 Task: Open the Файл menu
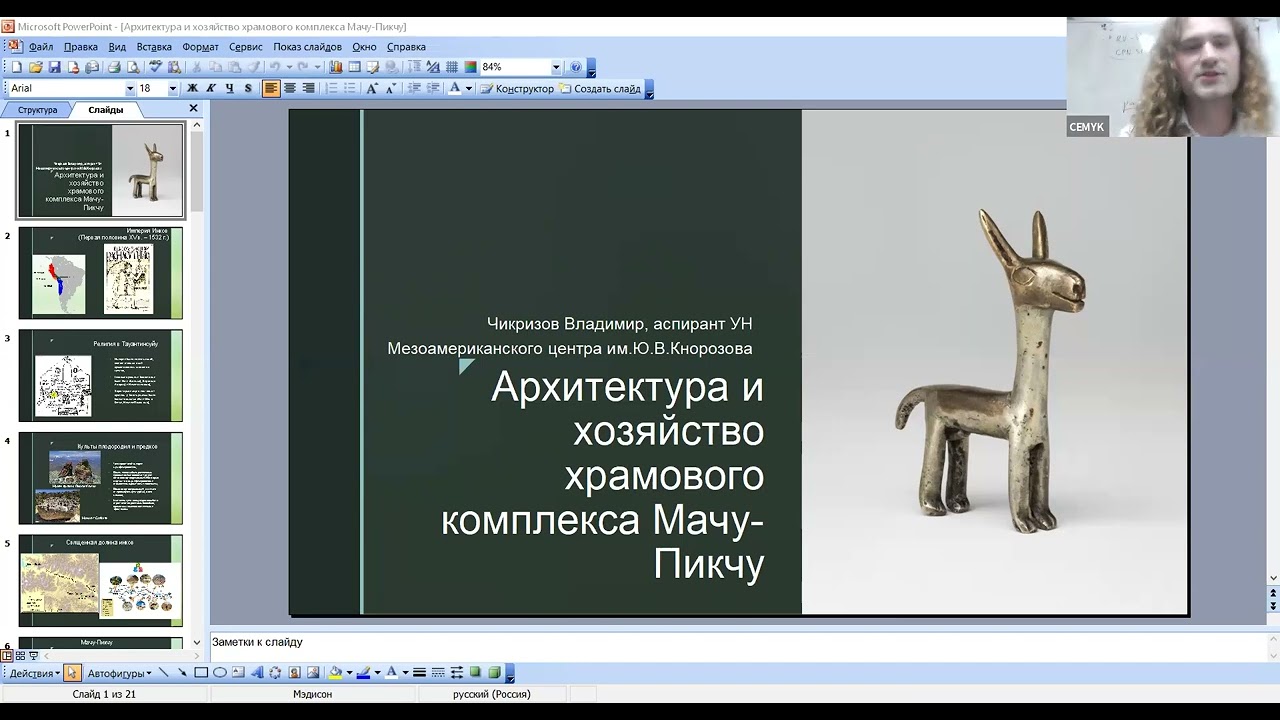[x=41, y=47]
